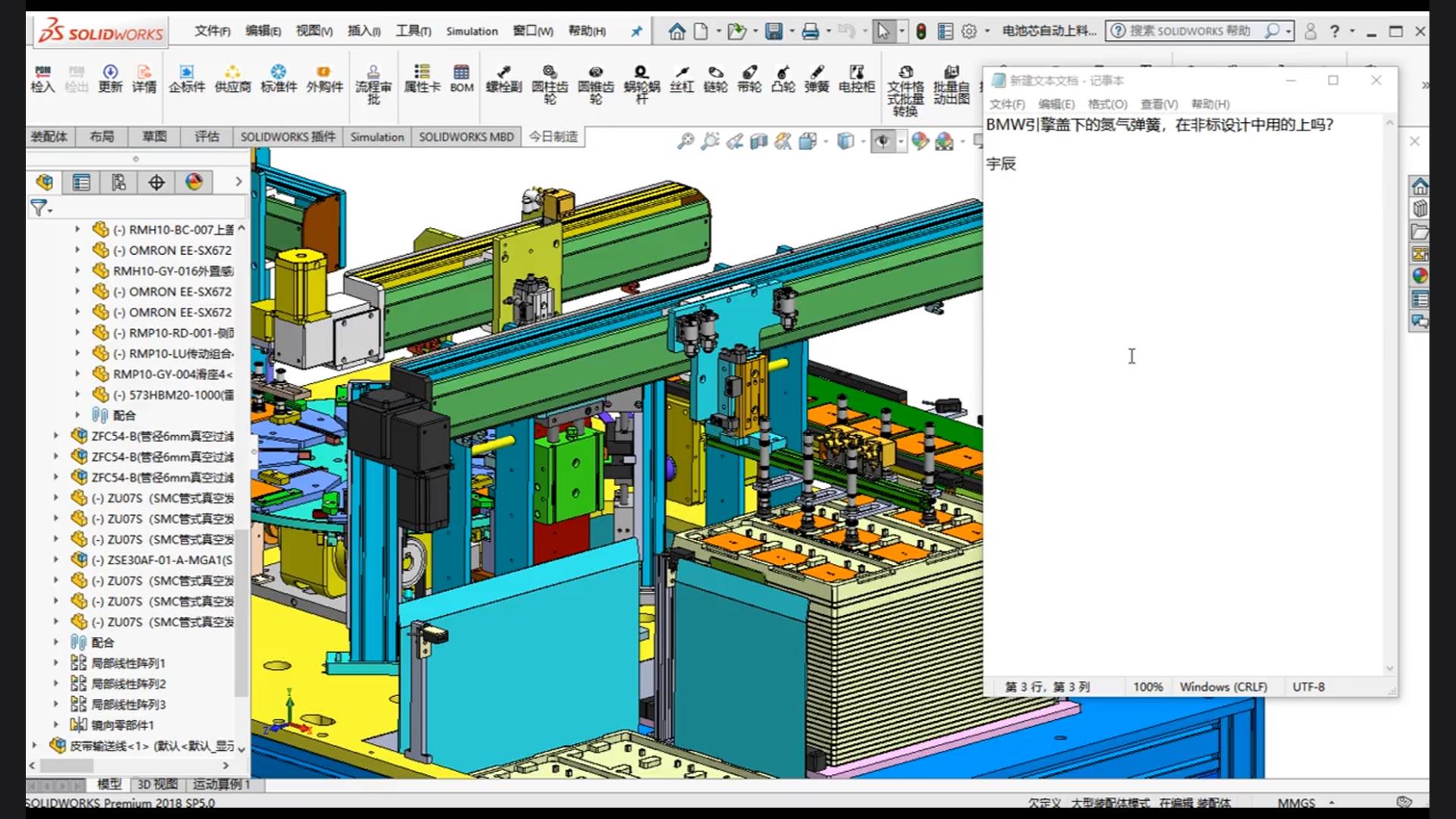Viewport: 1456px width, 819px height.
Task: Switch to the 评估 ribbon tab
Action: [206, 136]
